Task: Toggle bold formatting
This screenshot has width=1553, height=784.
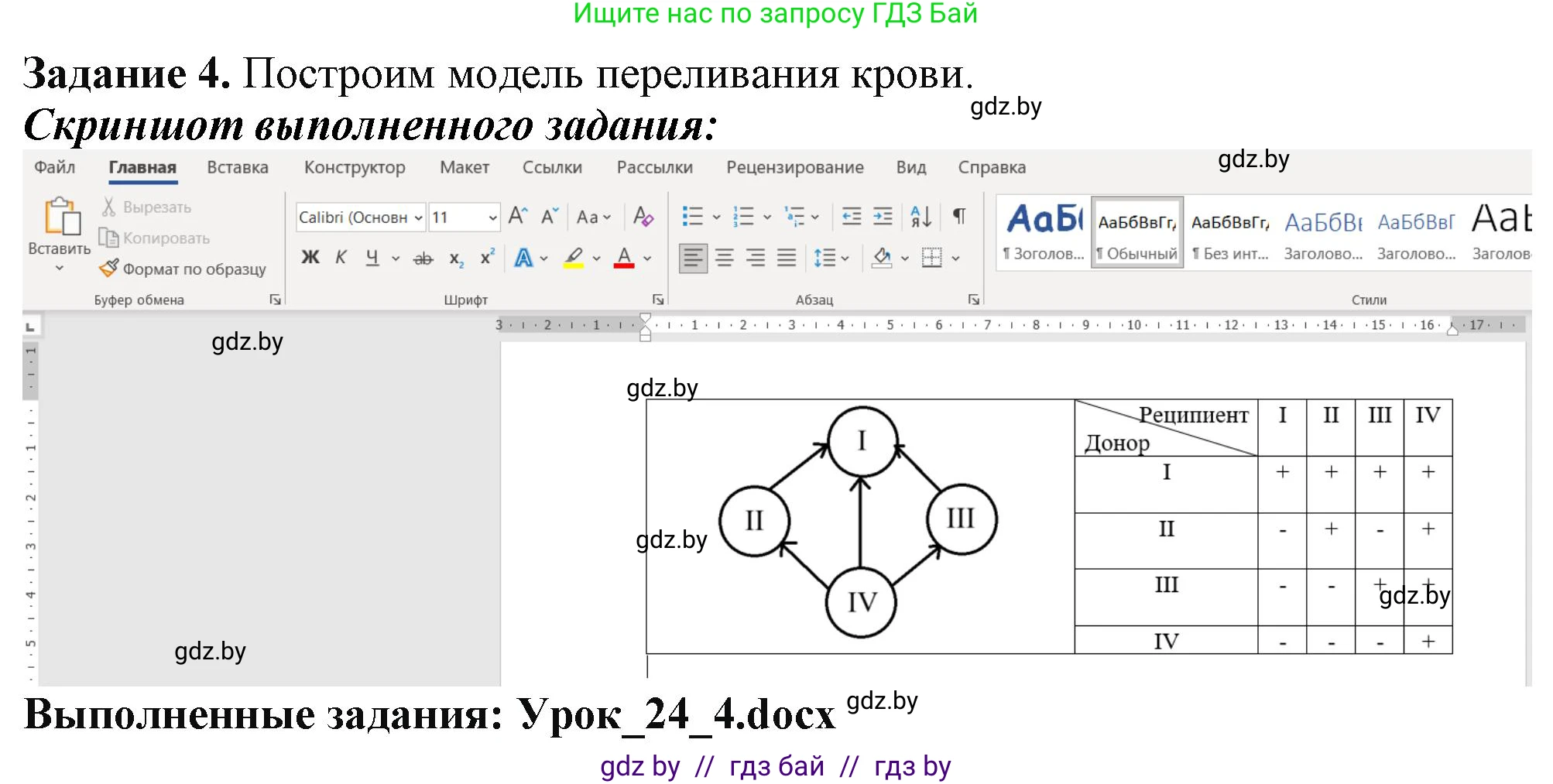Action: tap(310, 256)
